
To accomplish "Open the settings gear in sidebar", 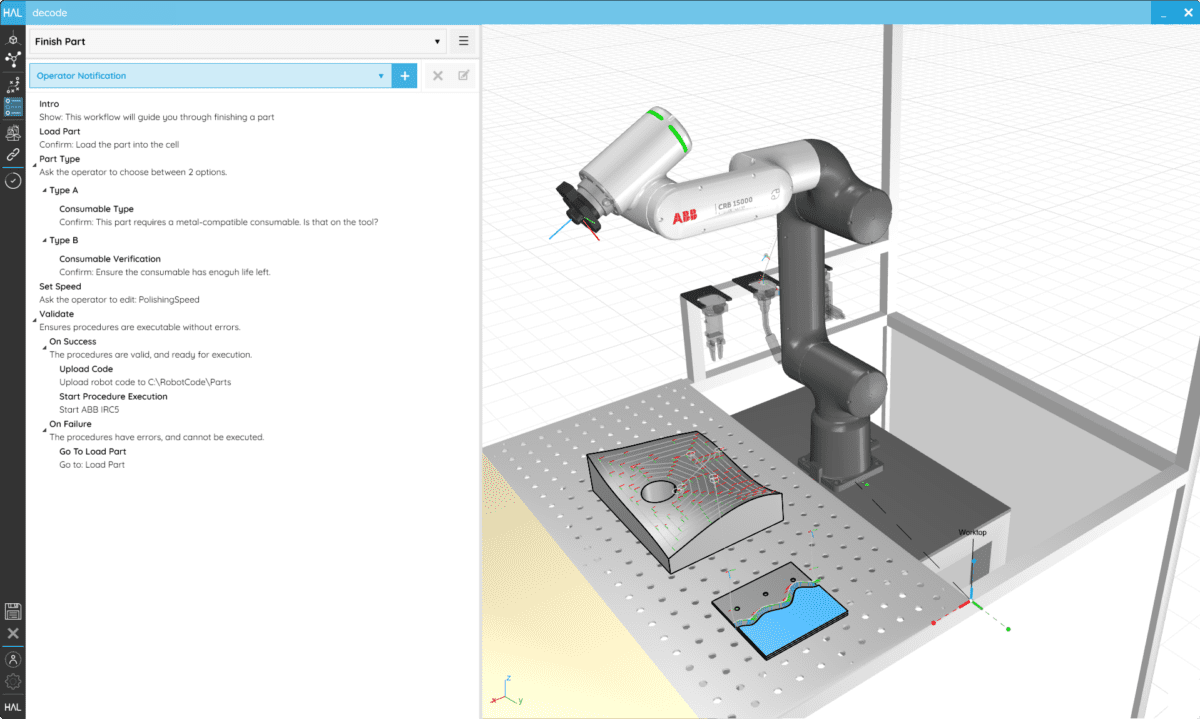I will (x=13, y=682).
